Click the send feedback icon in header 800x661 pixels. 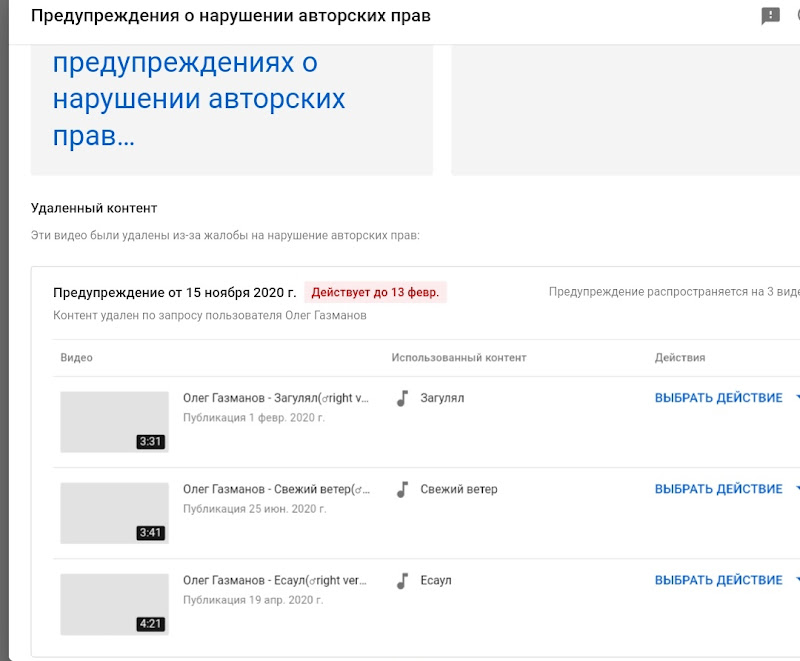pyautogui.click(x=770, y=16)
